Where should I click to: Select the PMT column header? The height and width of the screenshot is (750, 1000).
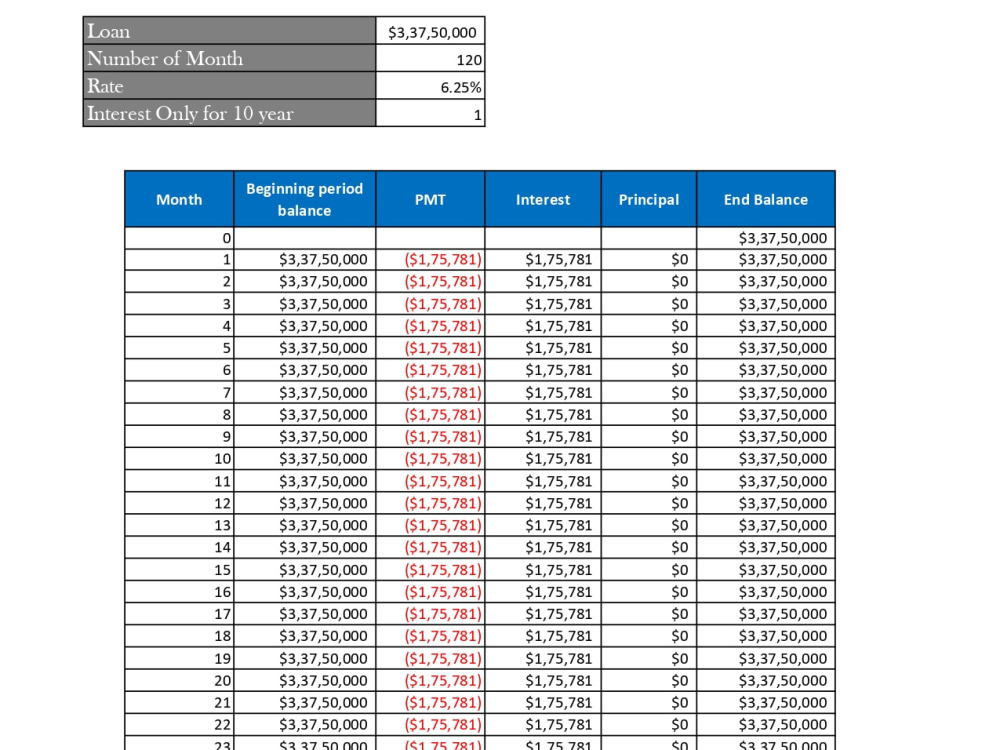(430, 199)
